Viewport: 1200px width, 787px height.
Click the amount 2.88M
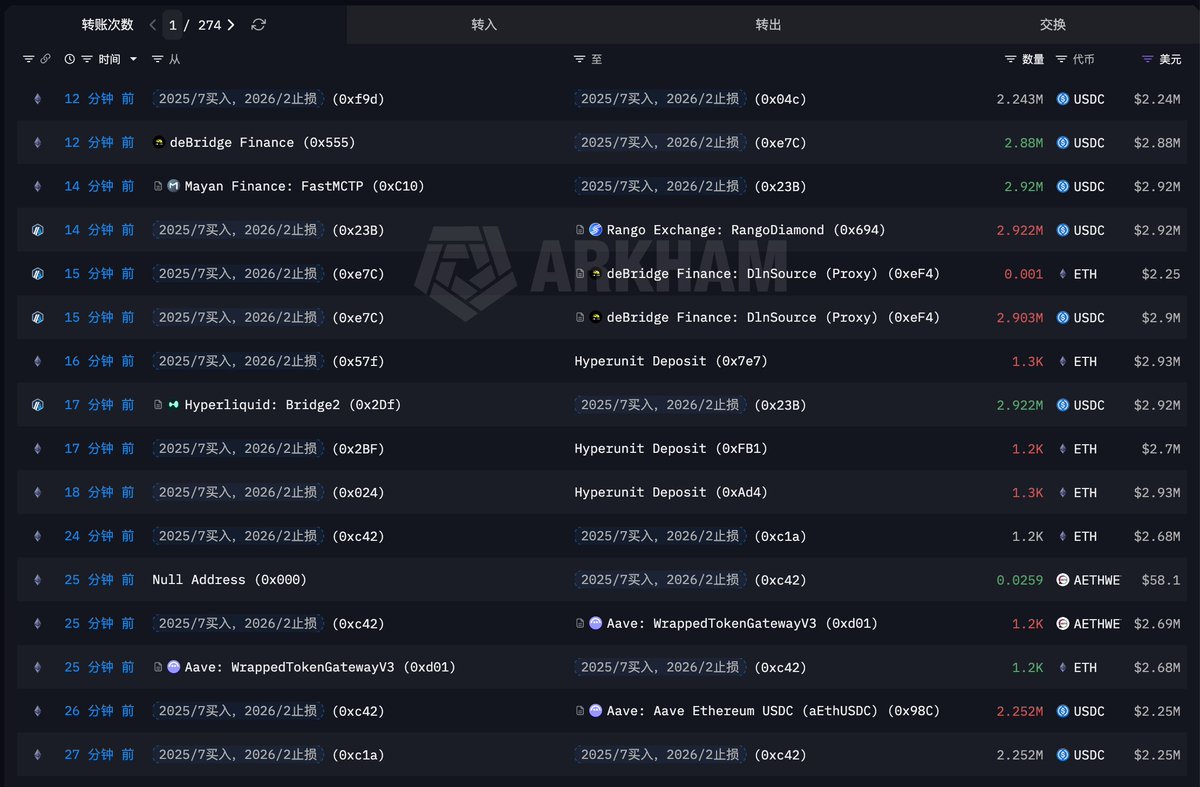point(1024,143)
